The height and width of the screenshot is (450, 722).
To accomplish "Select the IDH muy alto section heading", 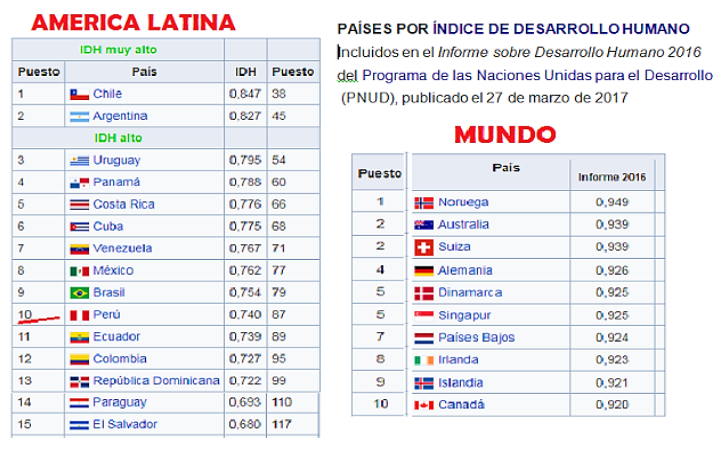I will (x=117, y=49).
